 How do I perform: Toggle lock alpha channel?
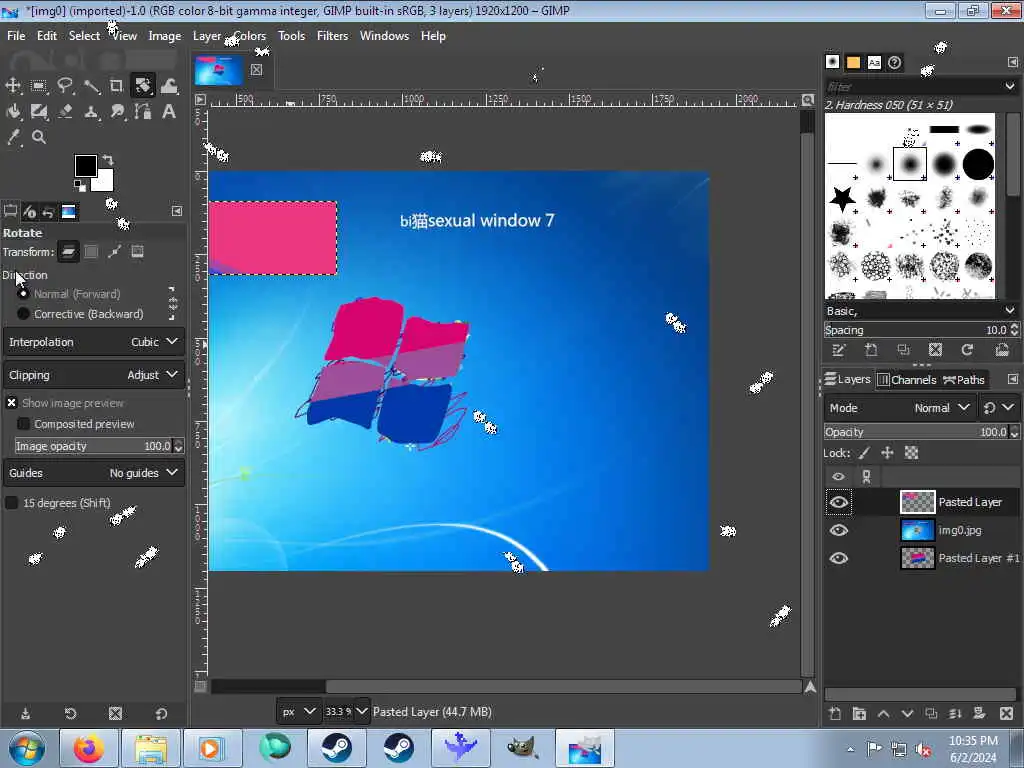tap(911, 453)
